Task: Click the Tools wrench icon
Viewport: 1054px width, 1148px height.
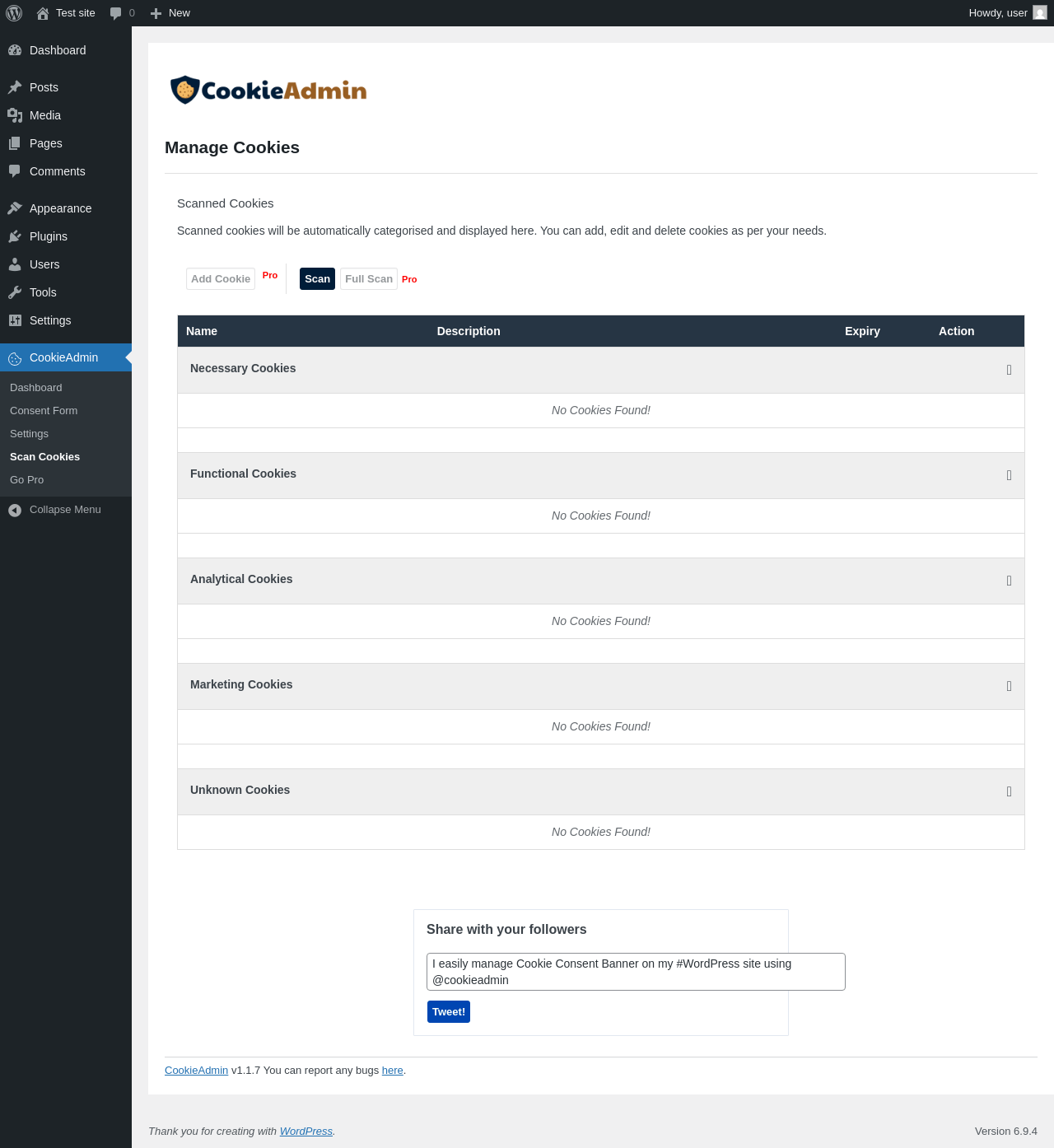Action: click(15, 292)
